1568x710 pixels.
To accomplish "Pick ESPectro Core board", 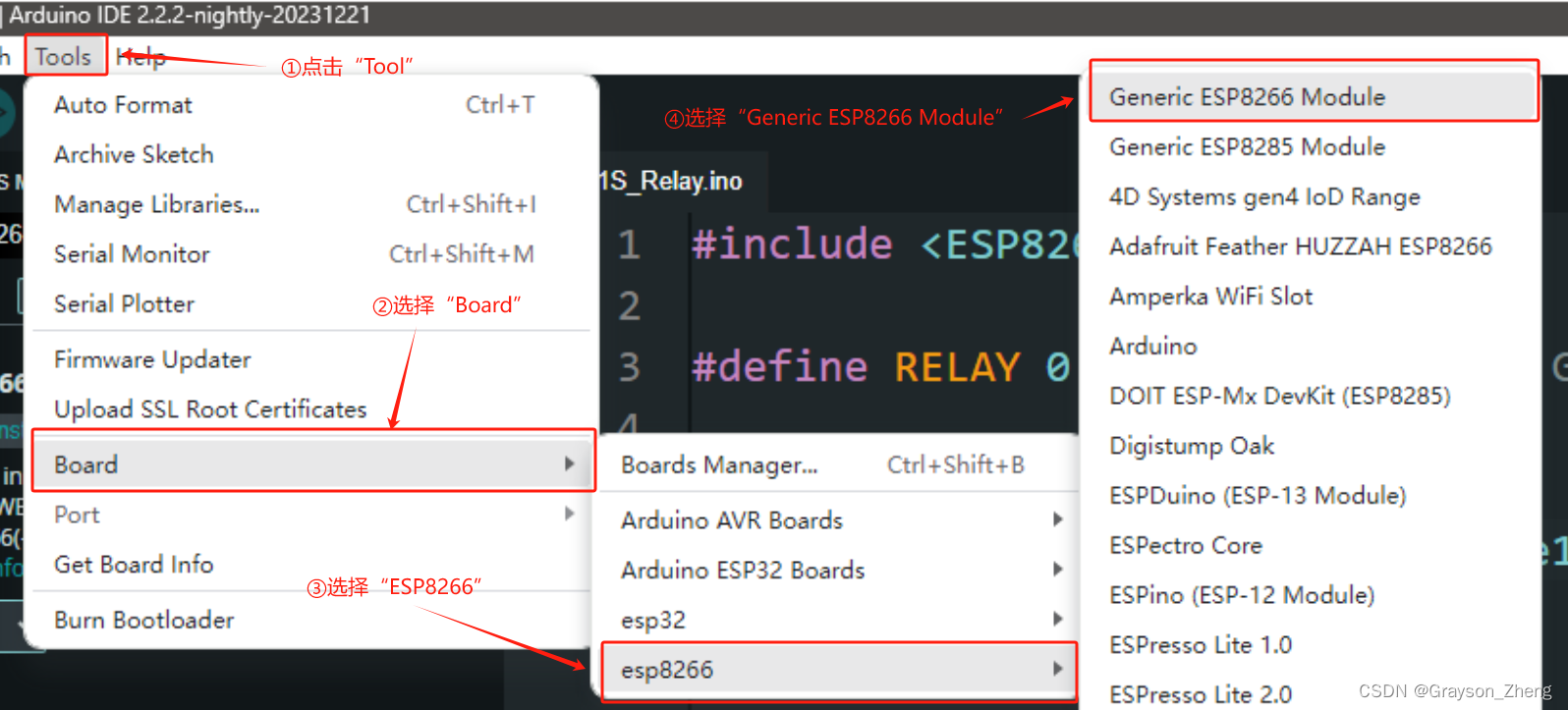I will 1314,545.
